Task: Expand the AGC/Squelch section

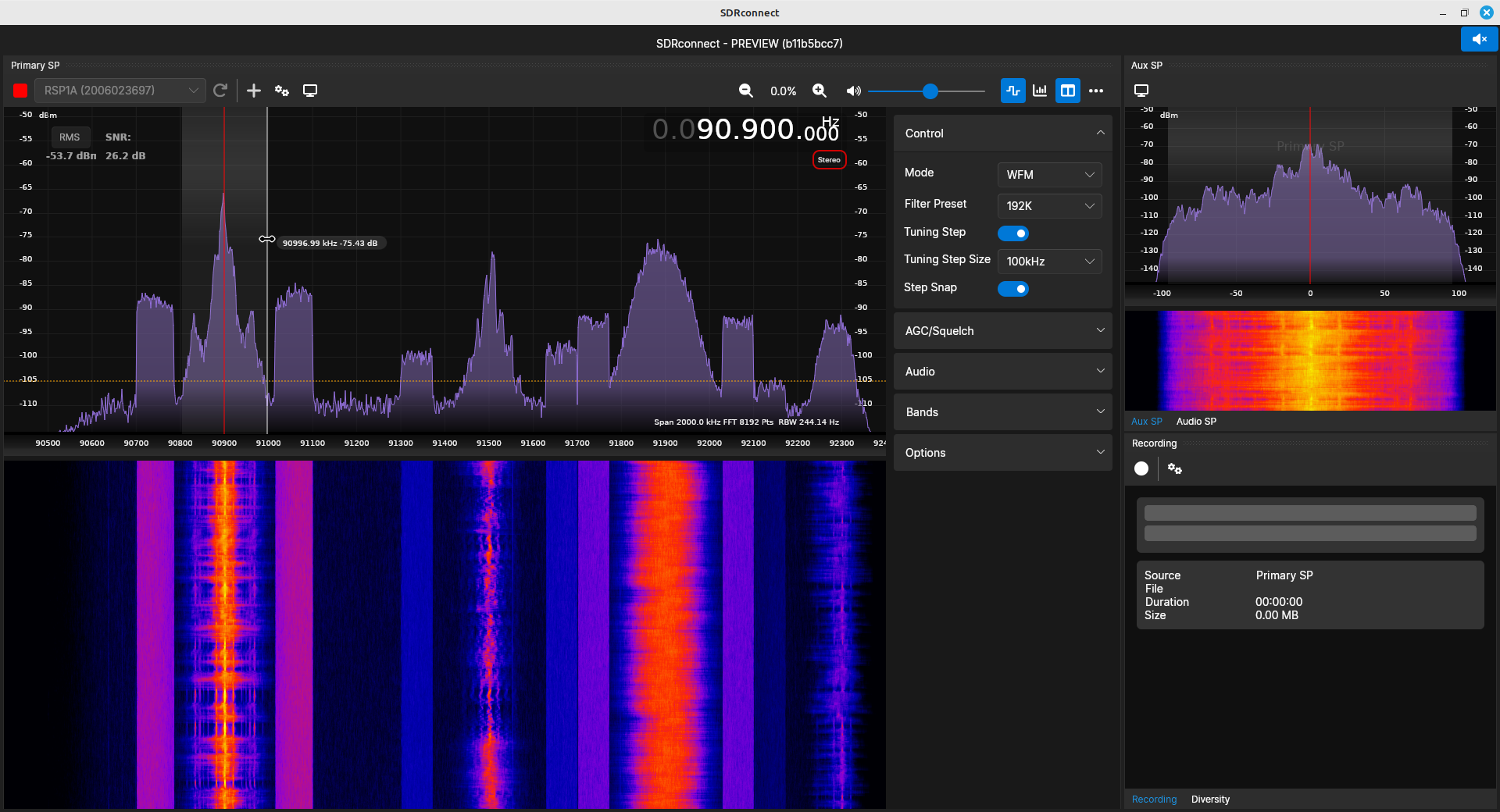Action: click(1002, 331)
